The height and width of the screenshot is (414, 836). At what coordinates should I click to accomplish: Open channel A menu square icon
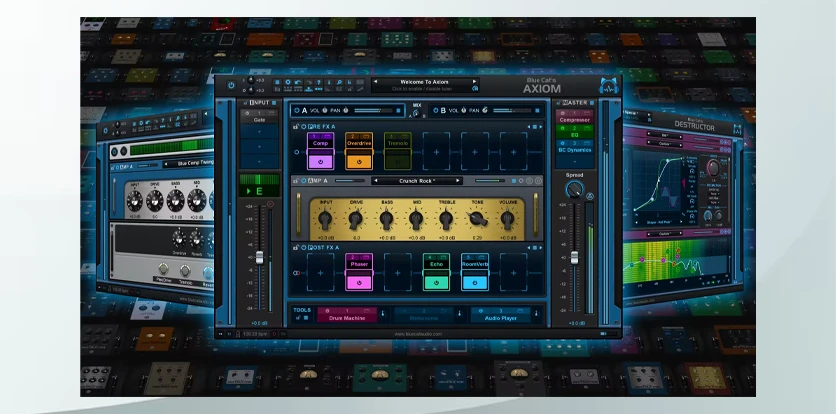(398, 110)
